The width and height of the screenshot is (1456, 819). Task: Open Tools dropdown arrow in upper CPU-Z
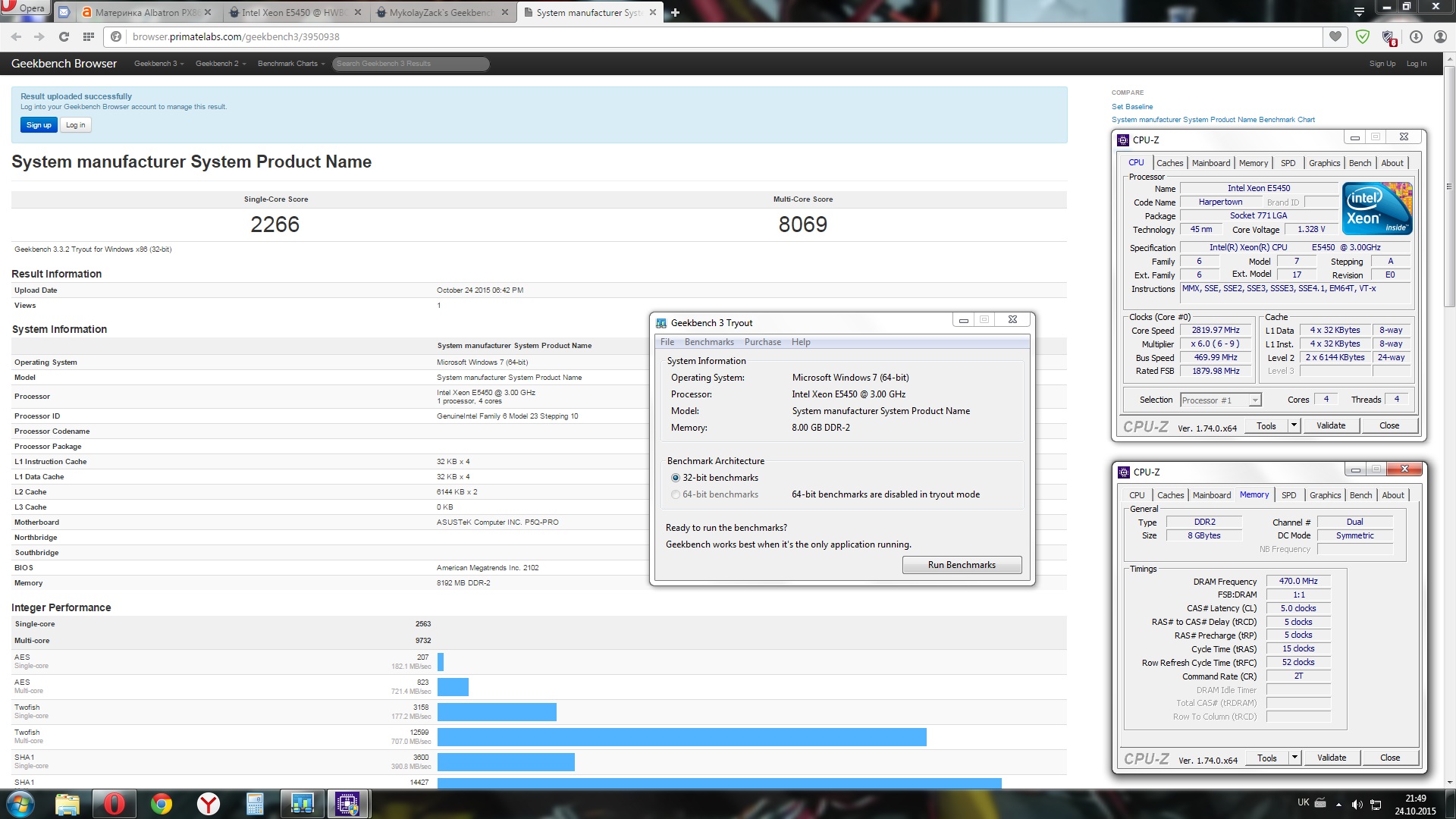(x=1294, y=425)
